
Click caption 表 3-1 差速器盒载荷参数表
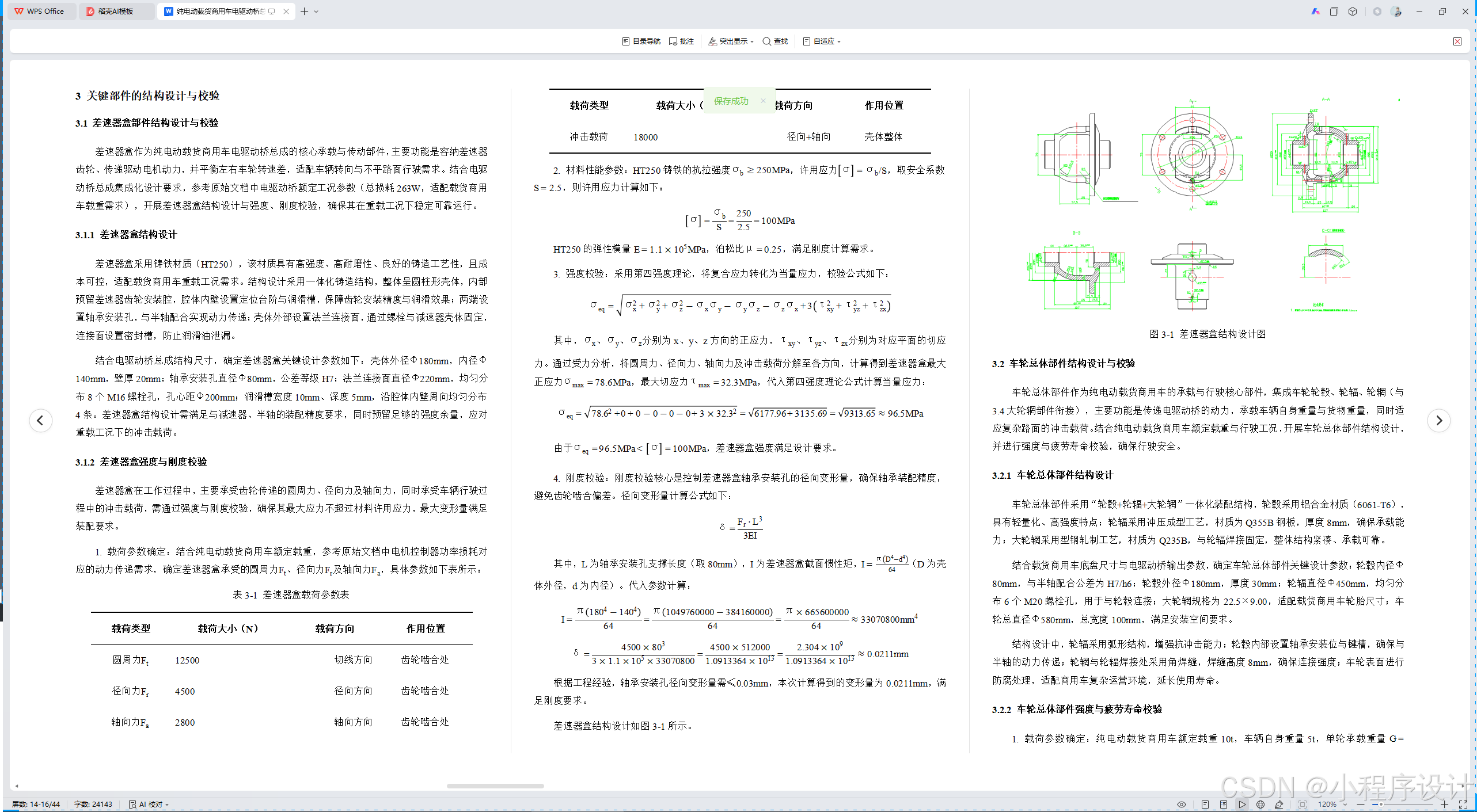[291, 595]
